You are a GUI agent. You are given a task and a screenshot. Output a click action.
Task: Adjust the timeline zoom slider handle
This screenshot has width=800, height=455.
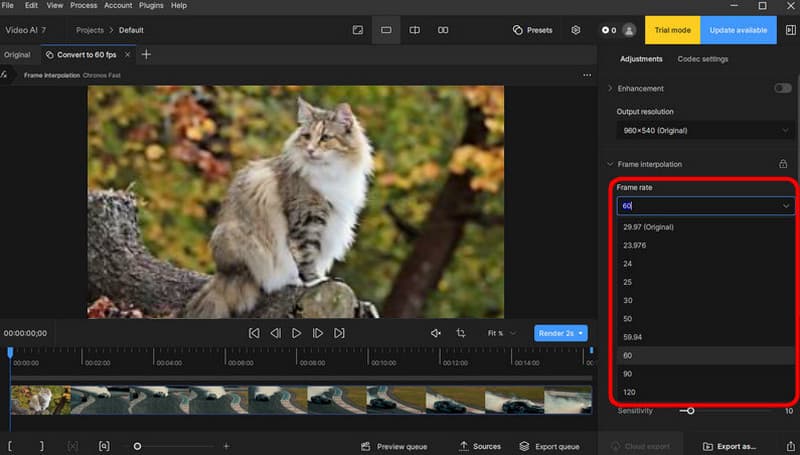point(137,446)
